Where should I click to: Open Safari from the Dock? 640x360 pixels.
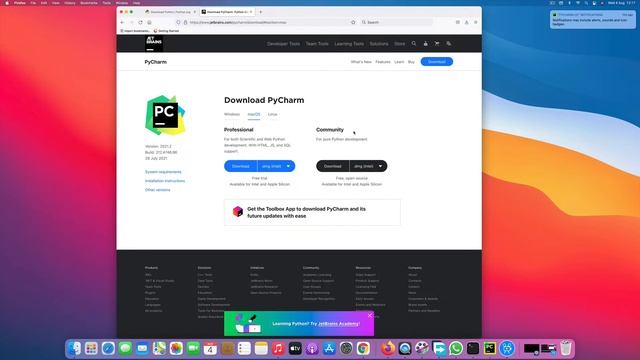(108, 348)
